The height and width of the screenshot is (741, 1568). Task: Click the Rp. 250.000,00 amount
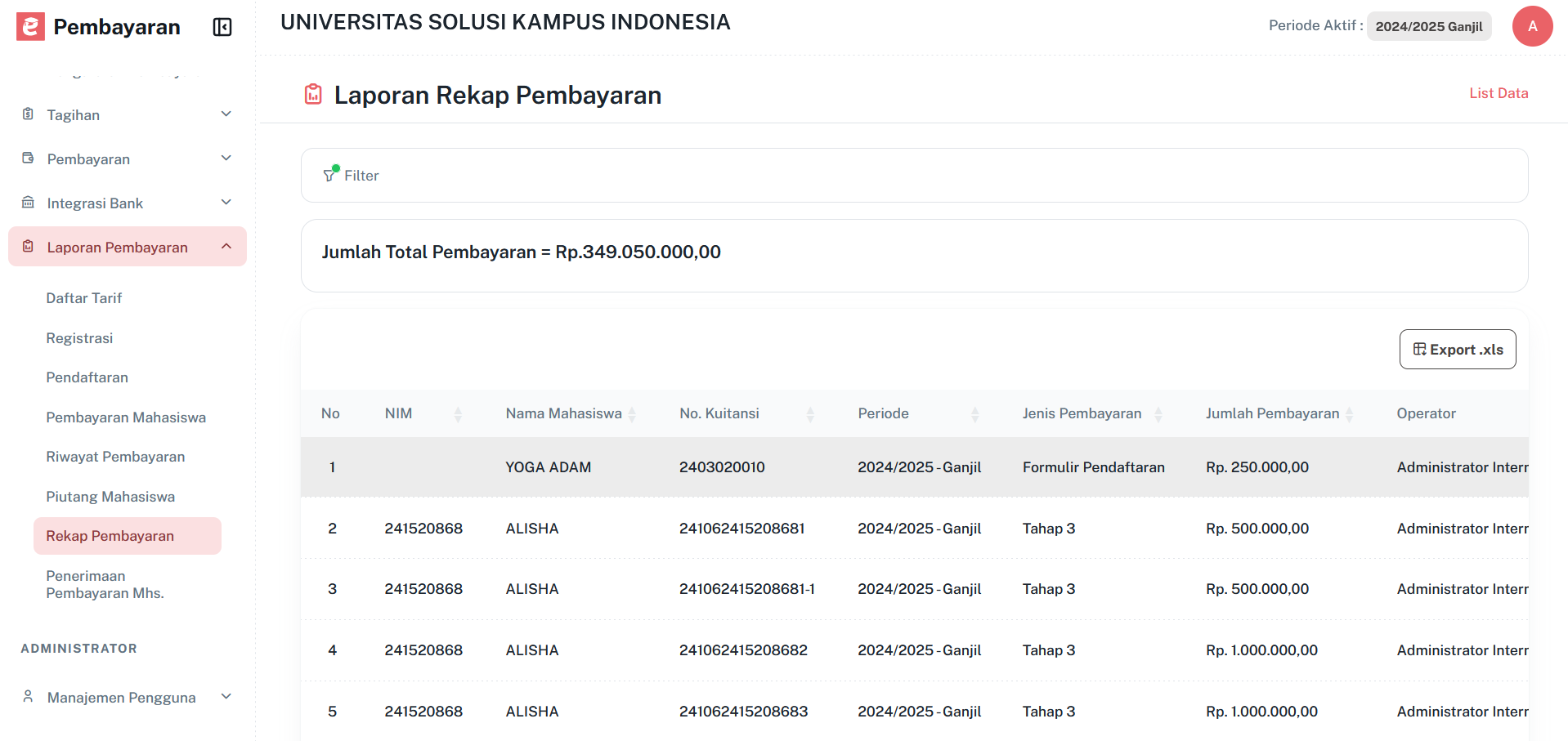1257,467
